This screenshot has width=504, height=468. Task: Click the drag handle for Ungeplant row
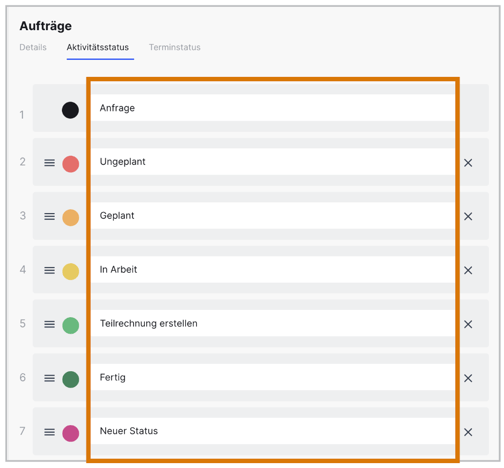pos(49,163)
